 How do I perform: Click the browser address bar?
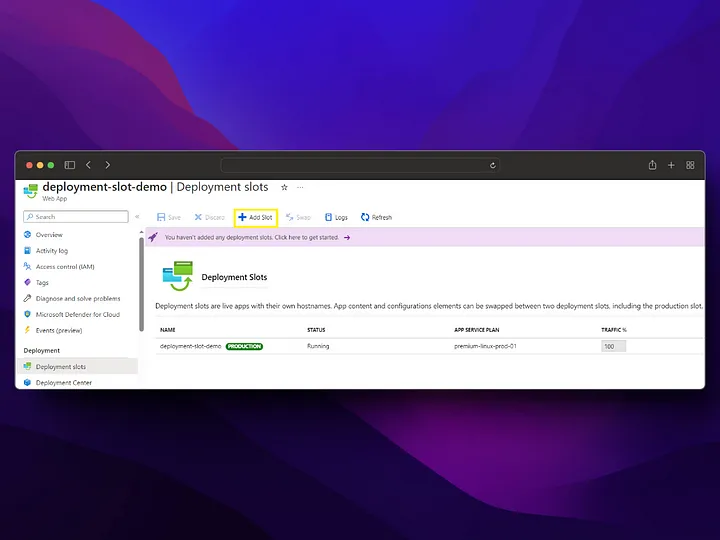(x=360, y=165)
